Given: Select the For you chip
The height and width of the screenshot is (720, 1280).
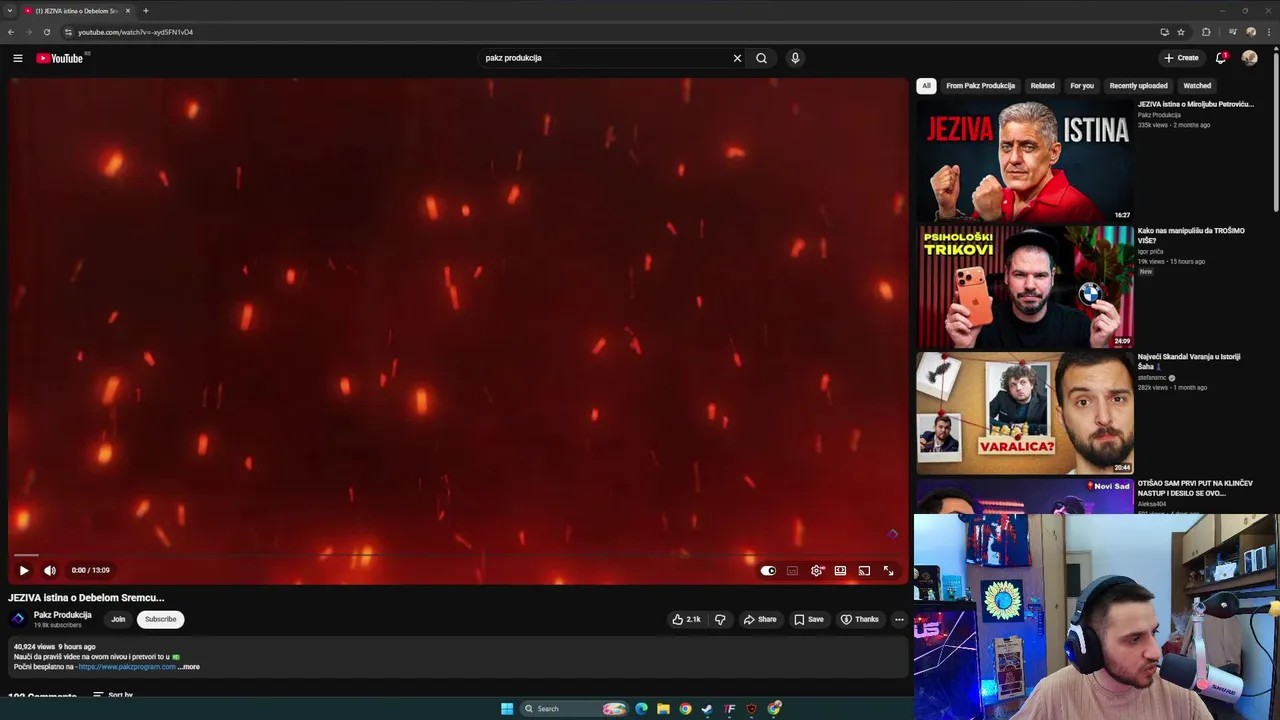Looking at the screenshot, I should pos(1082,86).
